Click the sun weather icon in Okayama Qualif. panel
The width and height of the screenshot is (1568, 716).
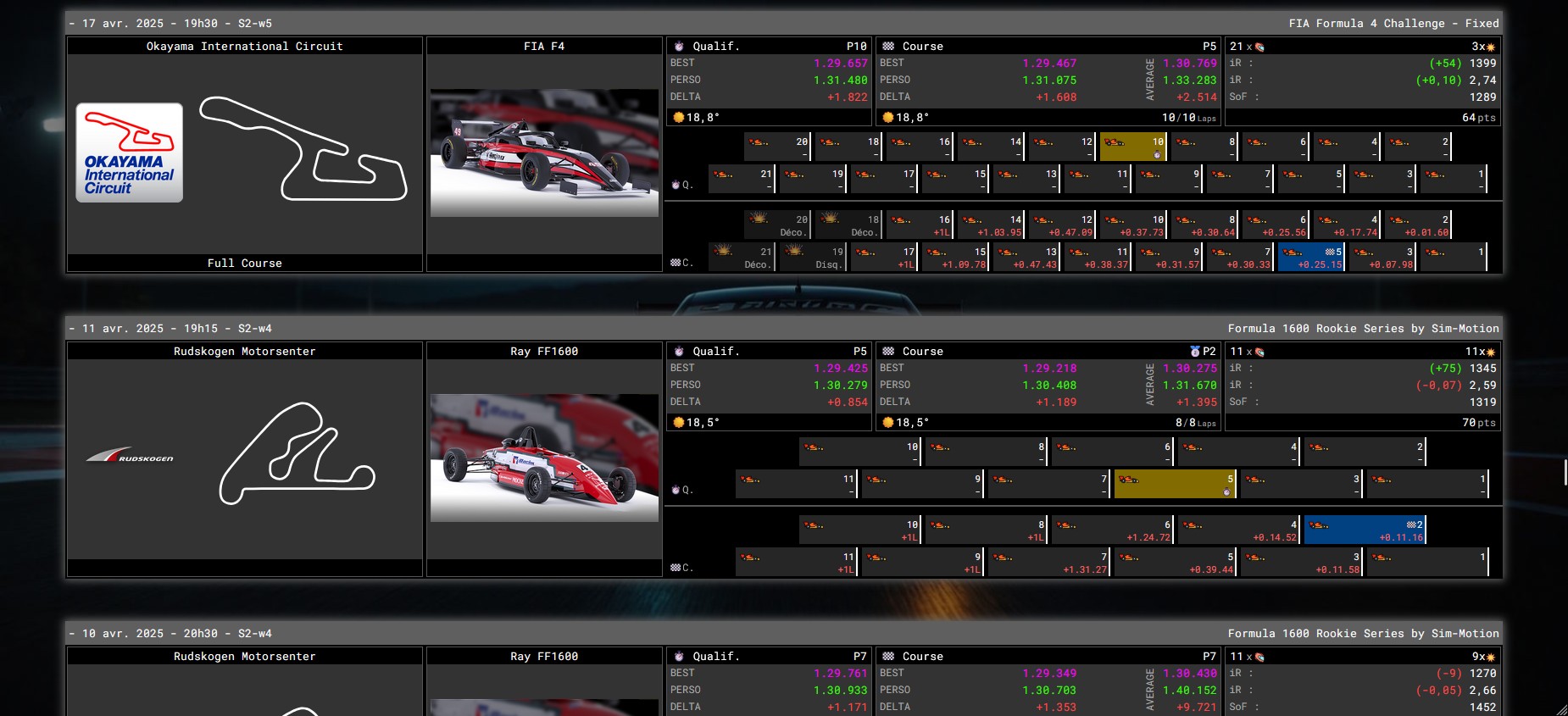(678, 118)
